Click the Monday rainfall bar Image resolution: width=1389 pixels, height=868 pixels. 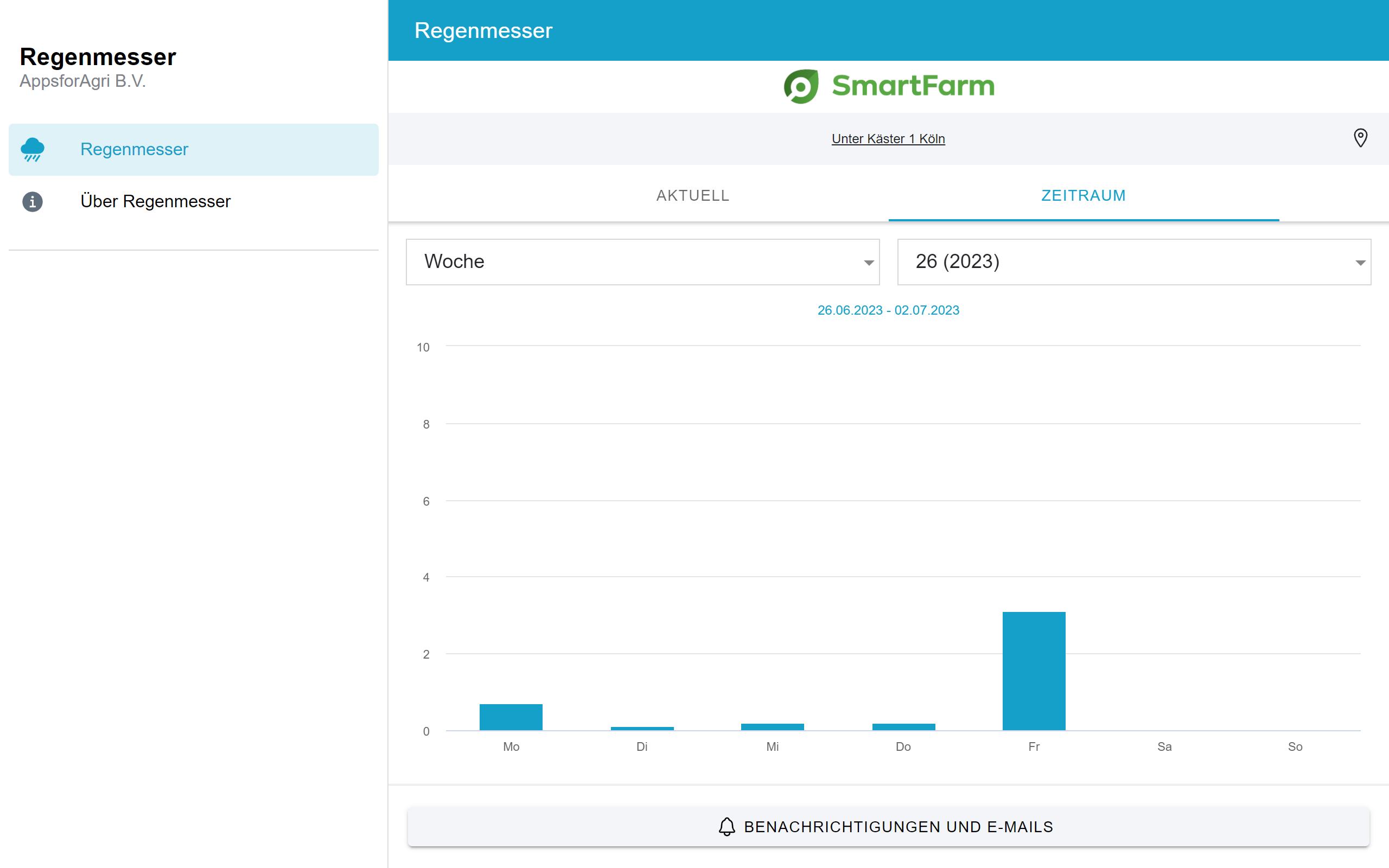(x=511, y=717)
